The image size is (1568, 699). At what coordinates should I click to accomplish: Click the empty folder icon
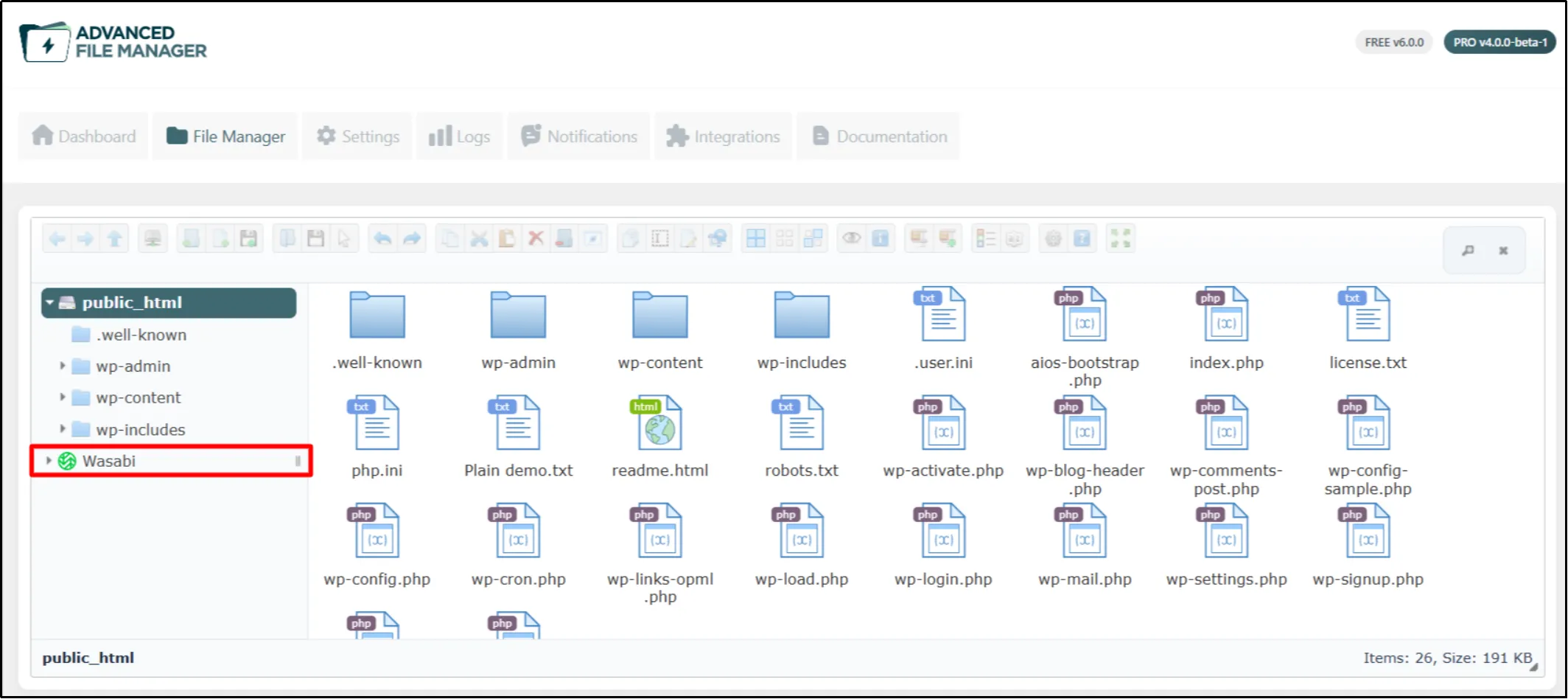[x=564, y=238]
